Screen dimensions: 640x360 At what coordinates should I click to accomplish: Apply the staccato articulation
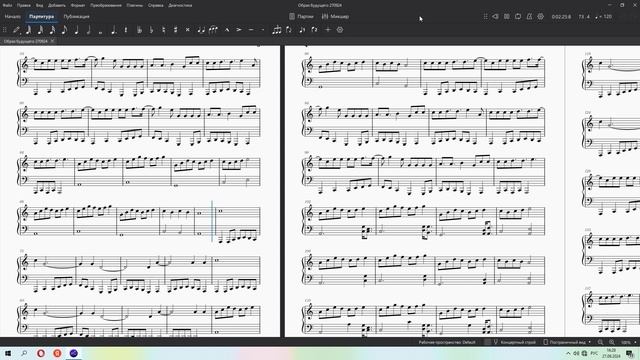point(262,29)
